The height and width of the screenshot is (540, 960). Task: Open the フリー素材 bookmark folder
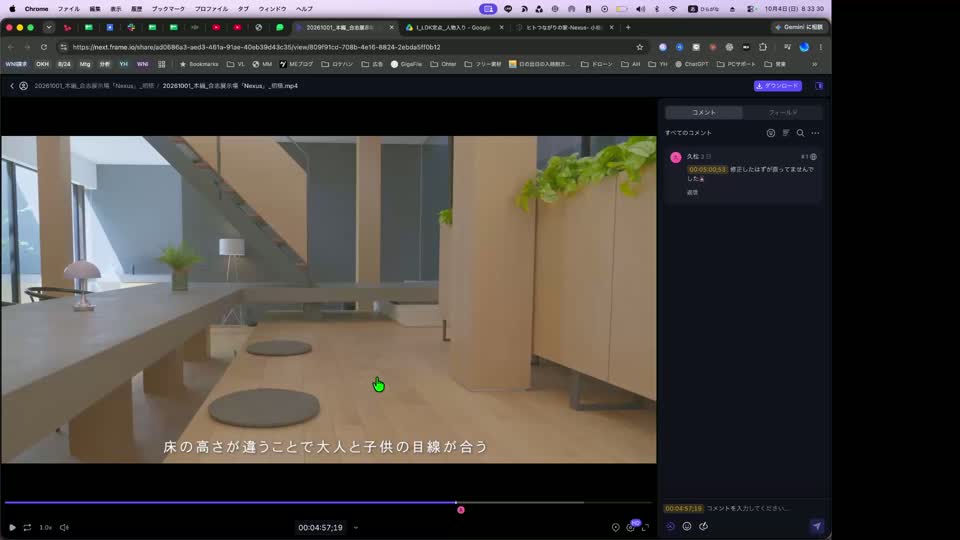click(x=482, y=64)
